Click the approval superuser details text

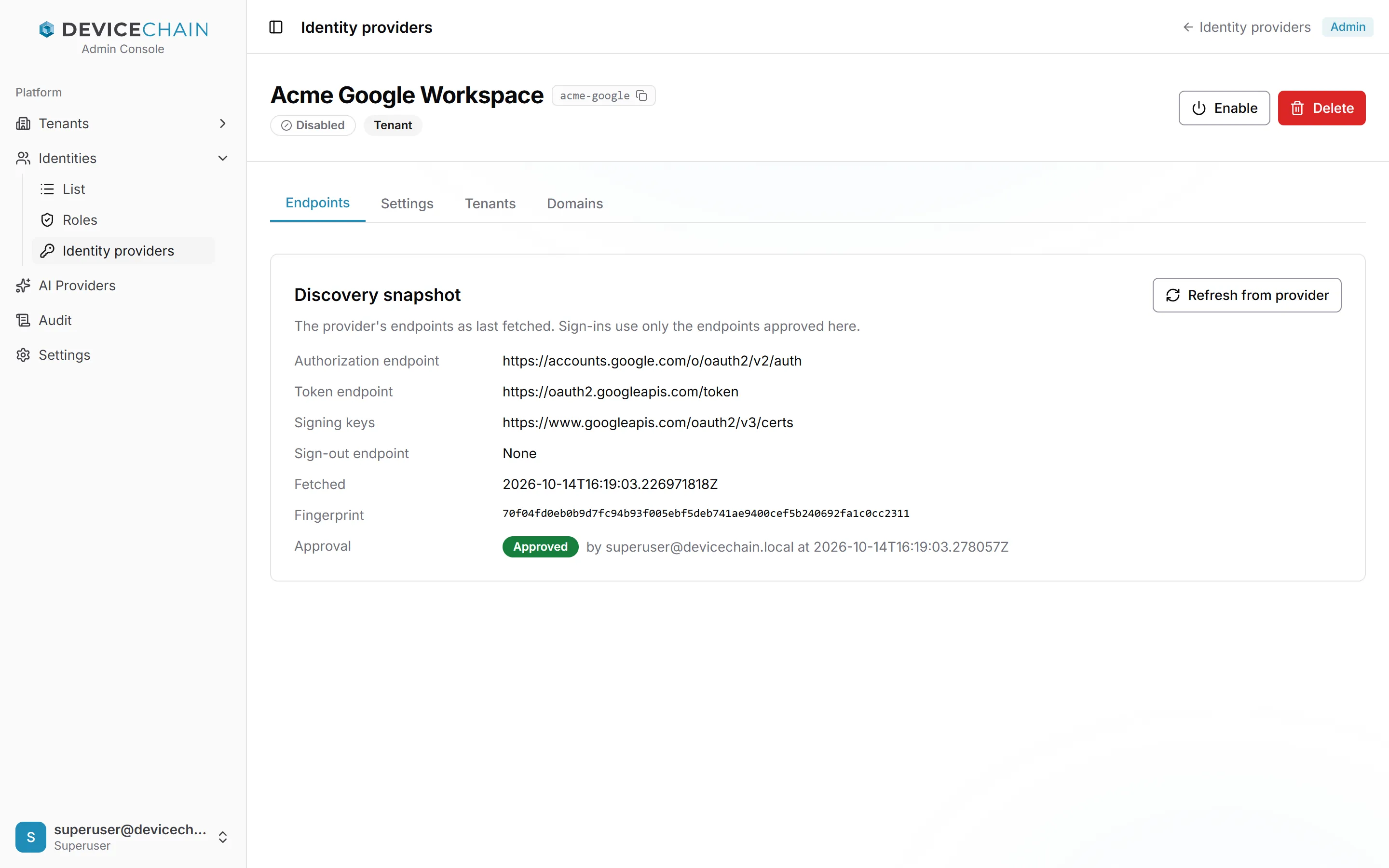[x=797, y=546]
